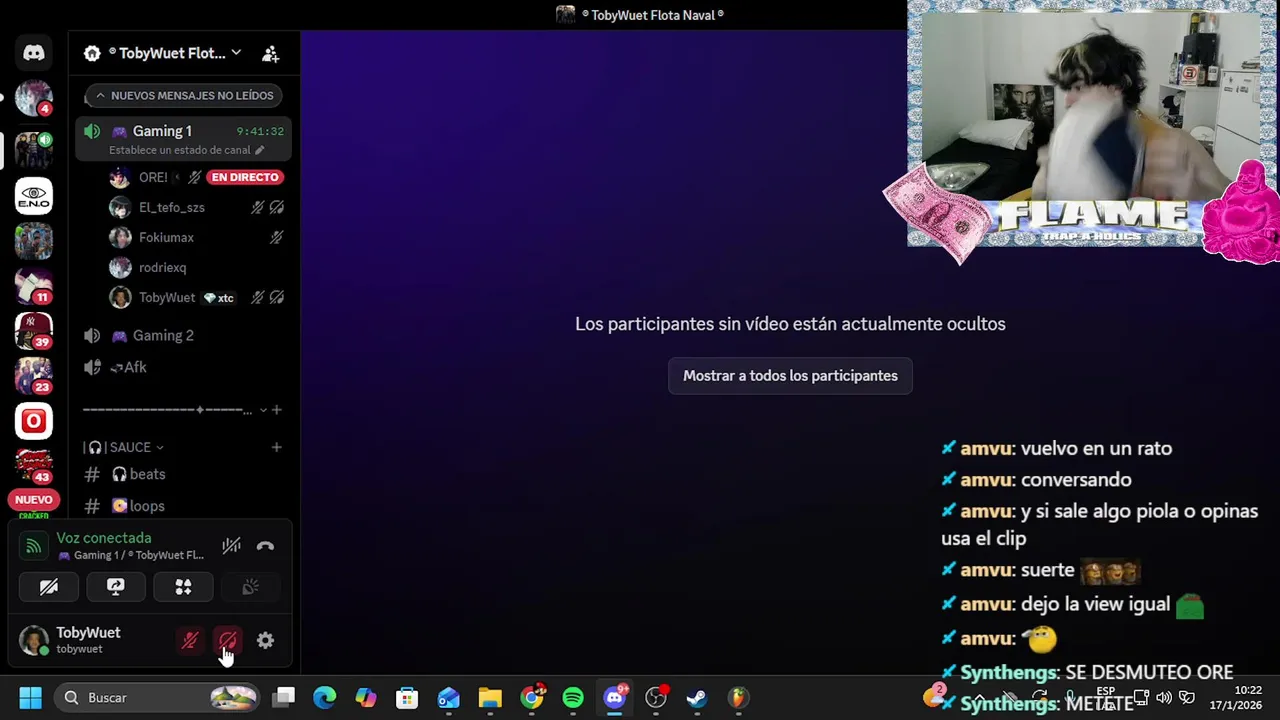Open the server icon with 43 badge
Screen dimensions: 1280x720
coord(34,466)
